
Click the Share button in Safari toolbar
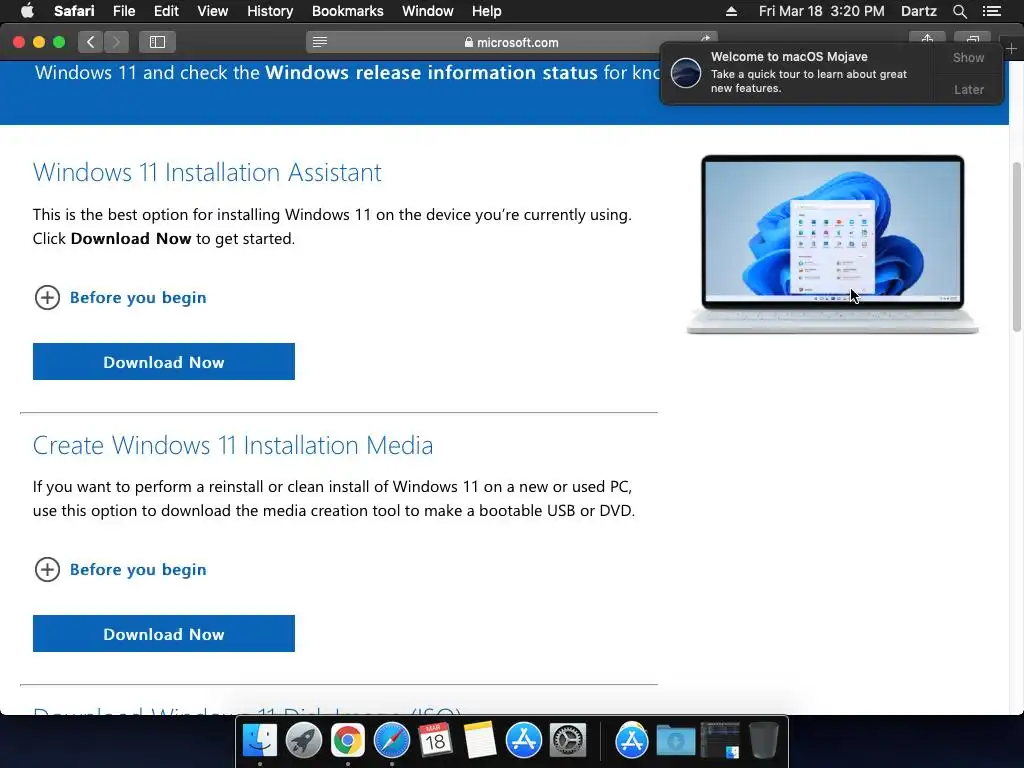927,38
